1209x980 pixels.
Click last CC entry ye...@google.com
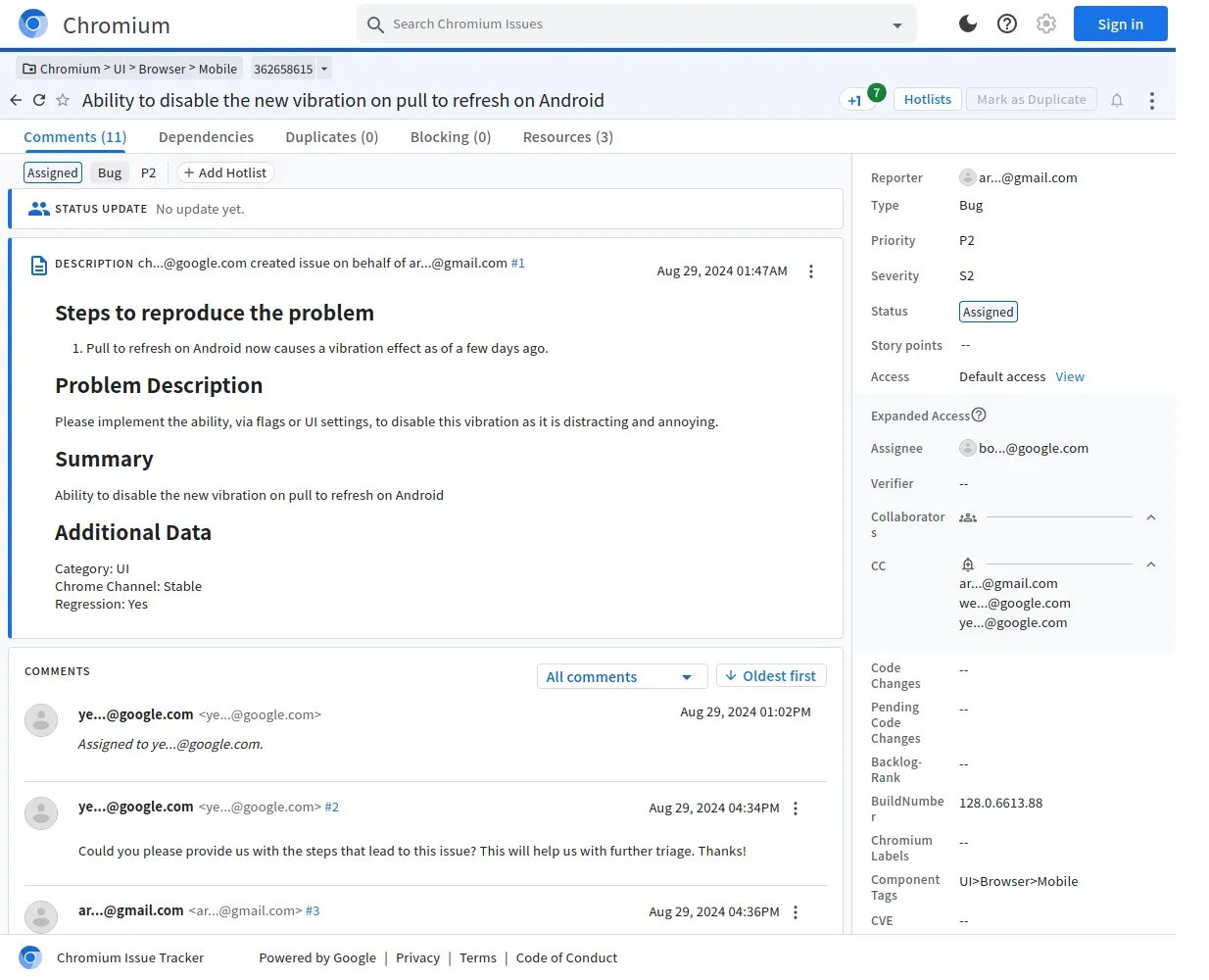1013,623
